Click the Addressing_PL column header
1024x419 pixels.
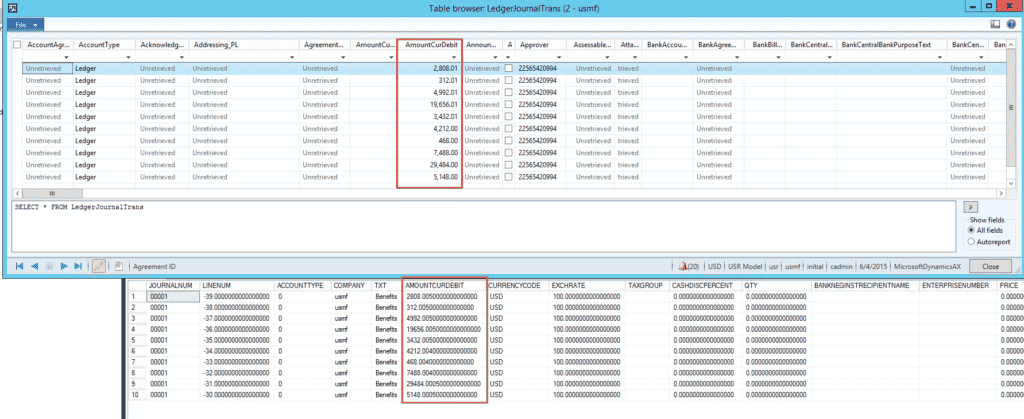click(x=214, y=45)
